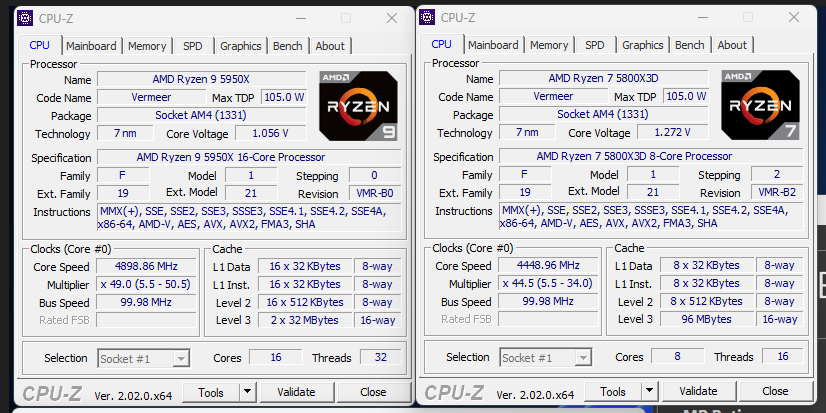Click threads value 32

[x=380, y=357]
